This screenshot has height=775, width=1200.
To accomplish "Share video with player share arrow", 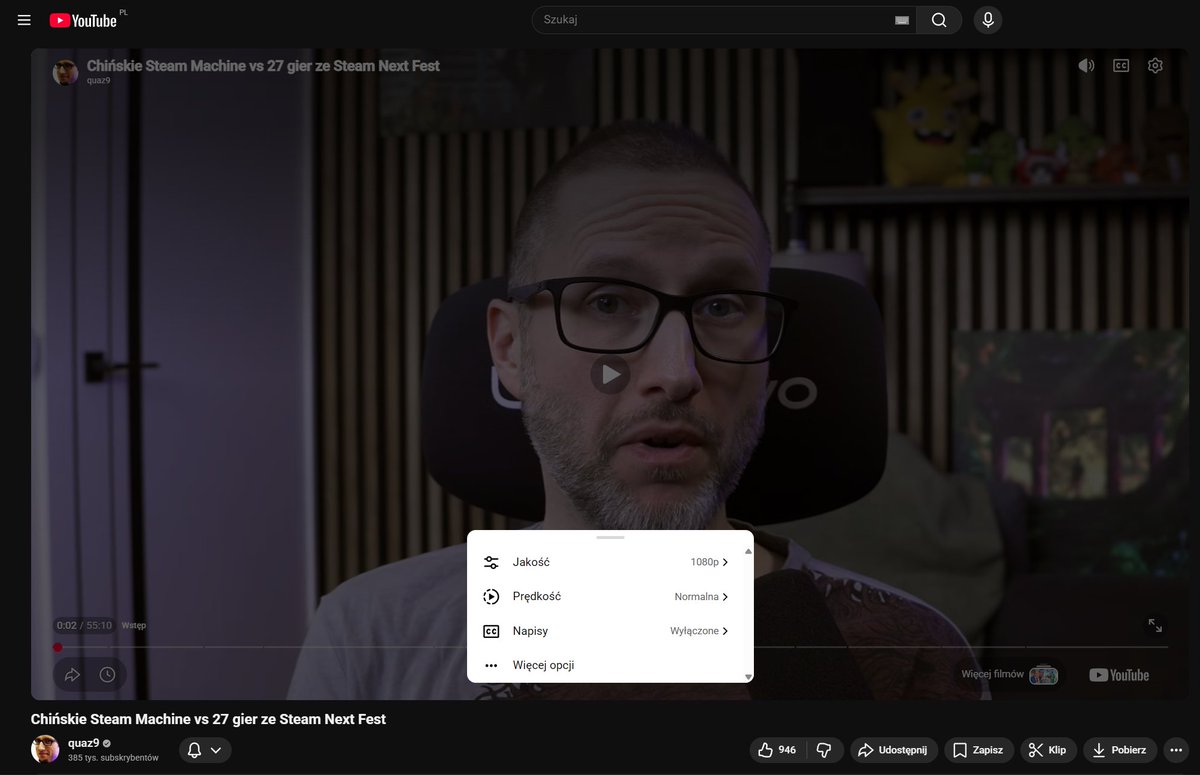I will [x=72, y=675].
